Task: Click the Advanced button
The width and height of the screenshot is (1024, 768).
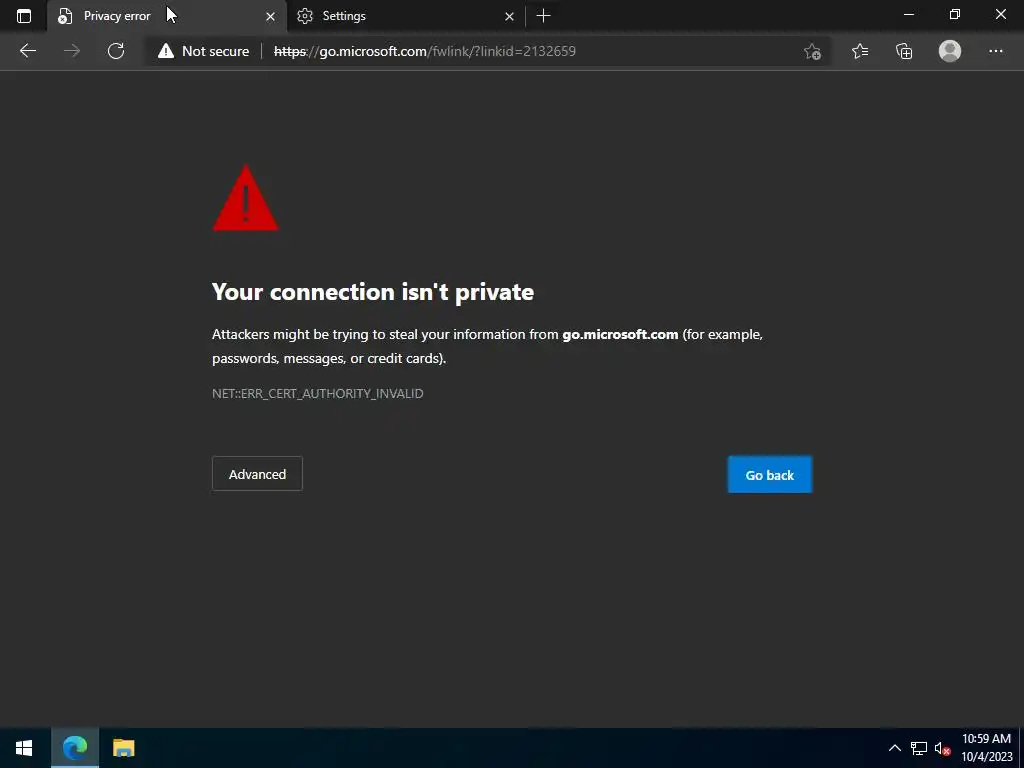Action: [257, 474]
